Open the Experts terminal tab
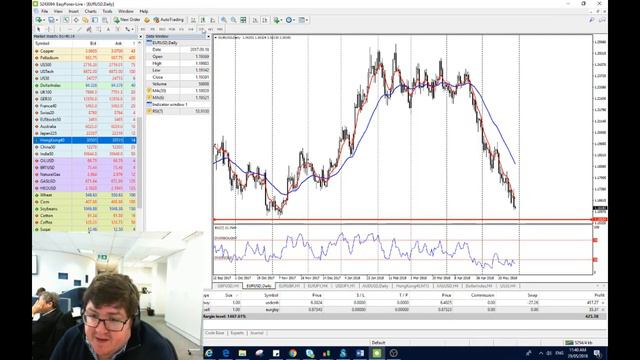The image size is (640, 360). [237, 333]
